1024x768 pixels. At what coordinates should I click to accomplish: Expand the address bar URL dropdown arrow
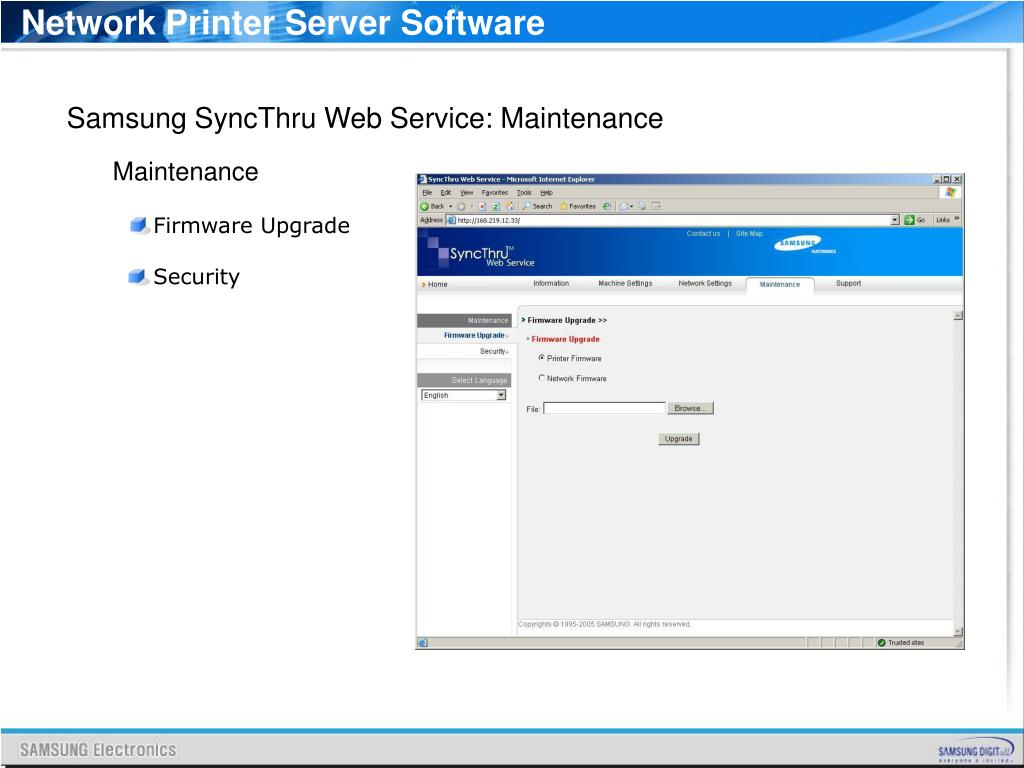click(895, 220)
